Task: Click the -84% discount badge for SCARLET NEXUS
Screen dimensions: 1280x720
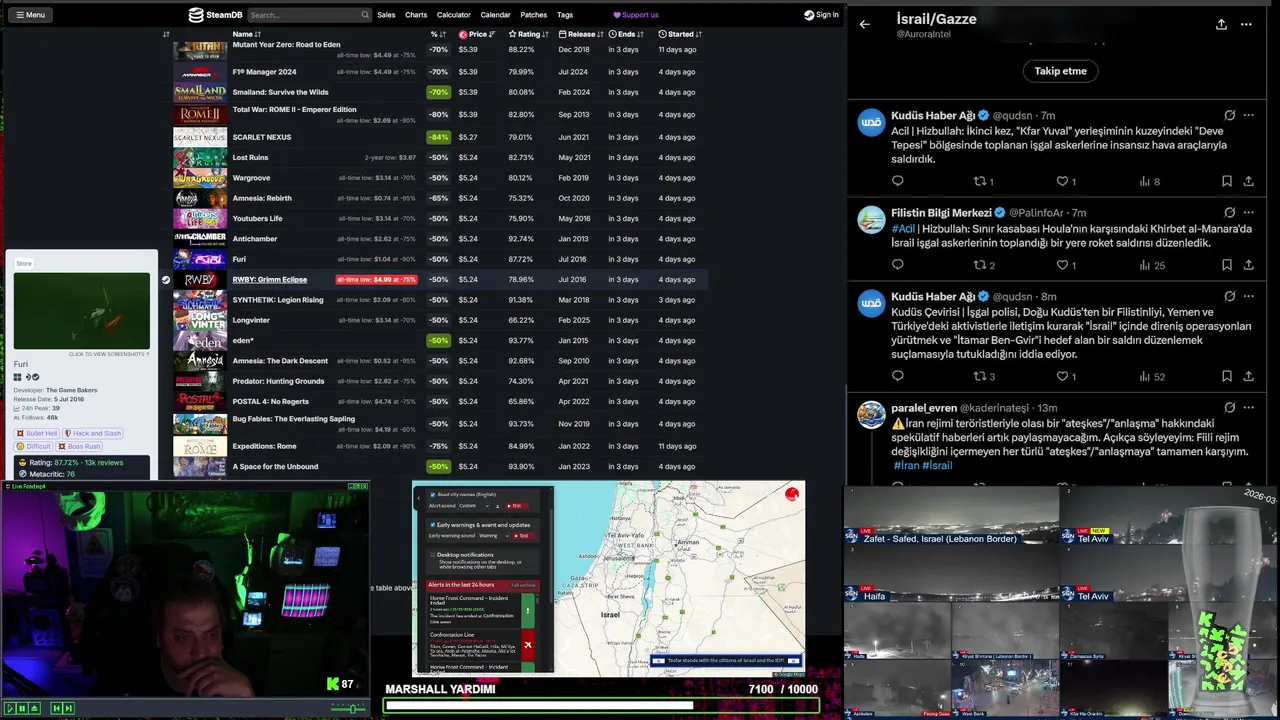Action: tap(438, 137)
